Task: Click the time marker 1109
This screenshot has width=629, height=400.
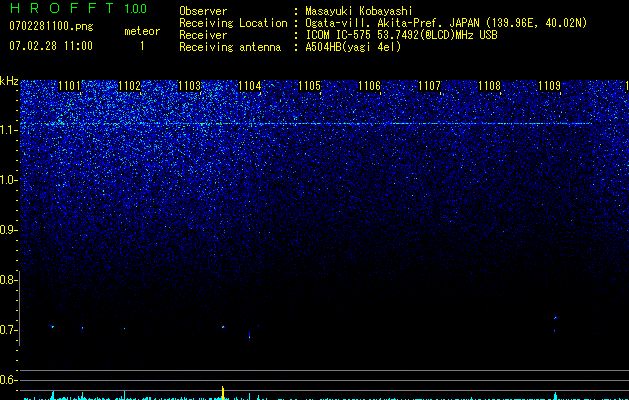Action: [550, 86]
